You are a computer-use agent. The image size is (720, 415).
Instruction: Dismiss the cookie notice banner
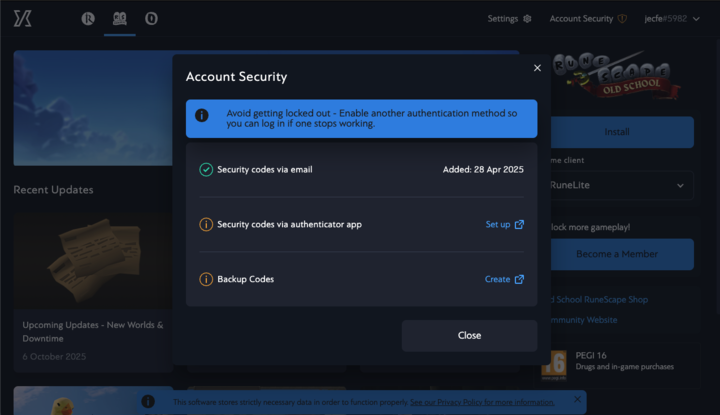(x=577, y=400)
